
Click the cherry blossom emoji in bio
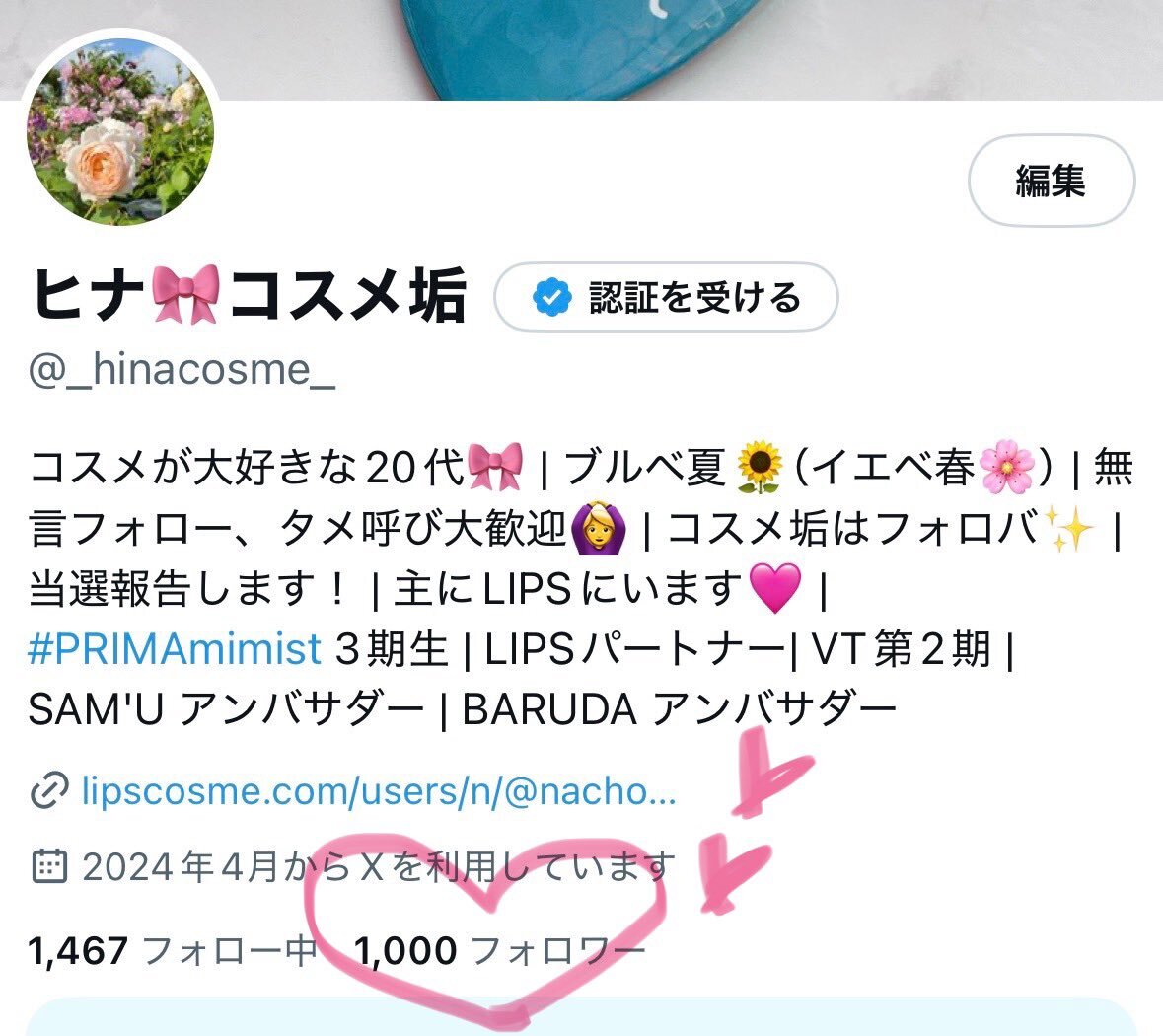pos(1006,467)
